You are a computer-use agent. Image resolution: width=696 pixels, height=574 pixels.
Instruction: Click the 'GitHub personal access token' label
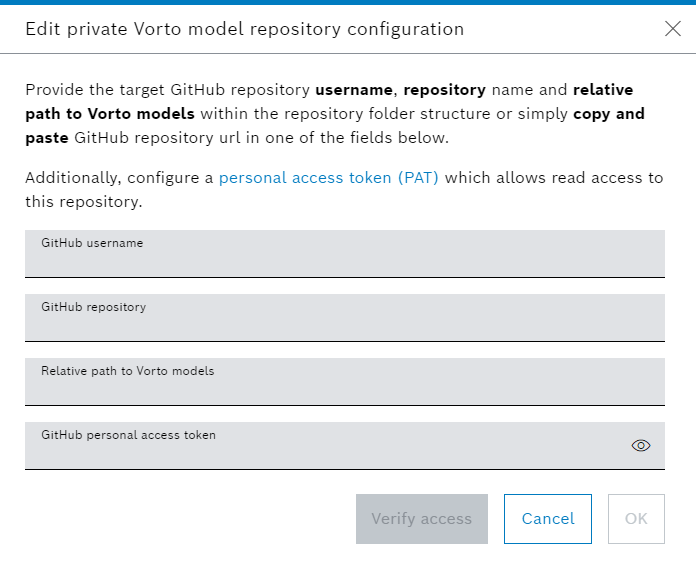coord(129,435)
